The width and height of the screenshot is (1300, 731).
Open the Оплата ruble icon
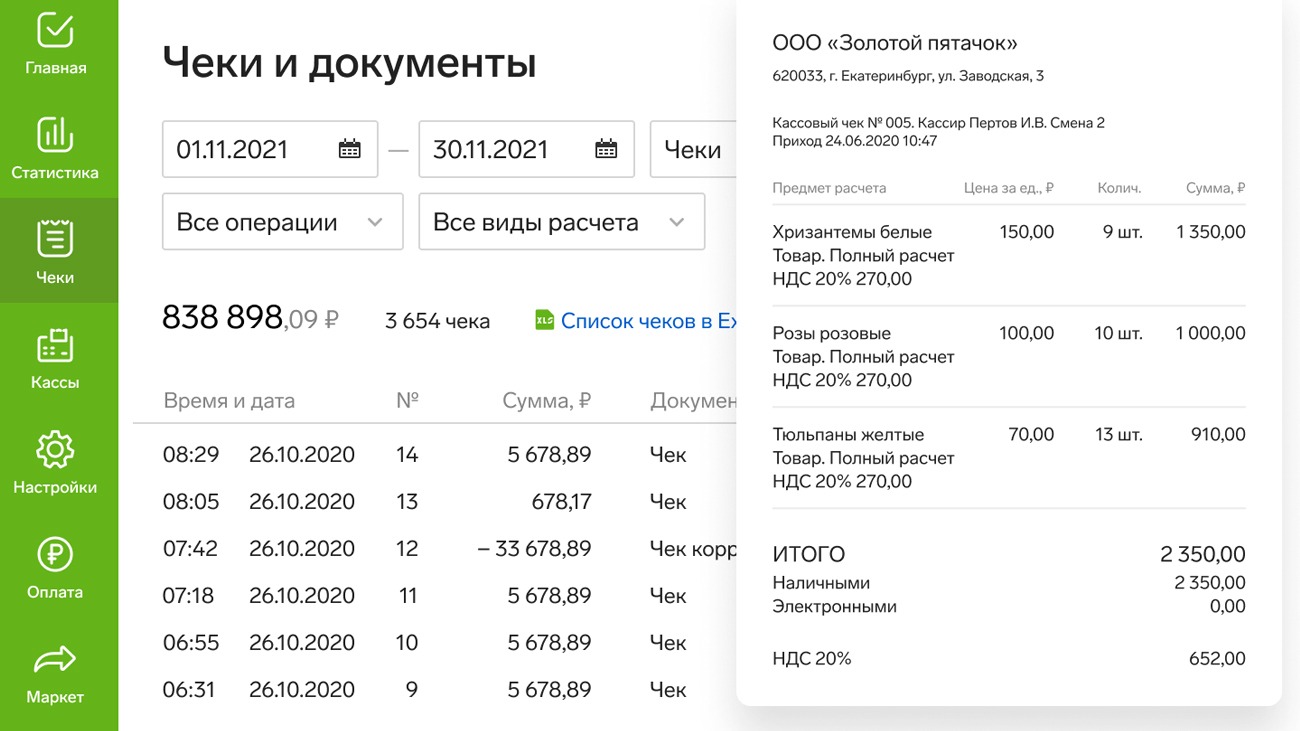pyautogui.click(x=55, y=555)
